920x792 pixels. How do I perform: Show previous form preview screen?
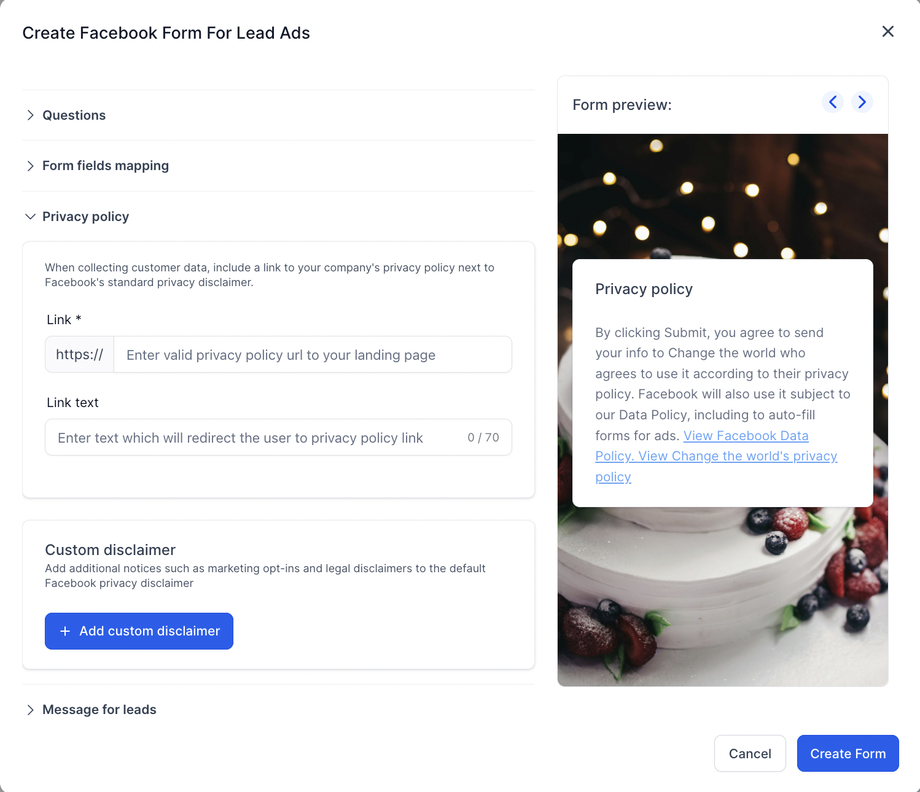(x=833, y=102)
